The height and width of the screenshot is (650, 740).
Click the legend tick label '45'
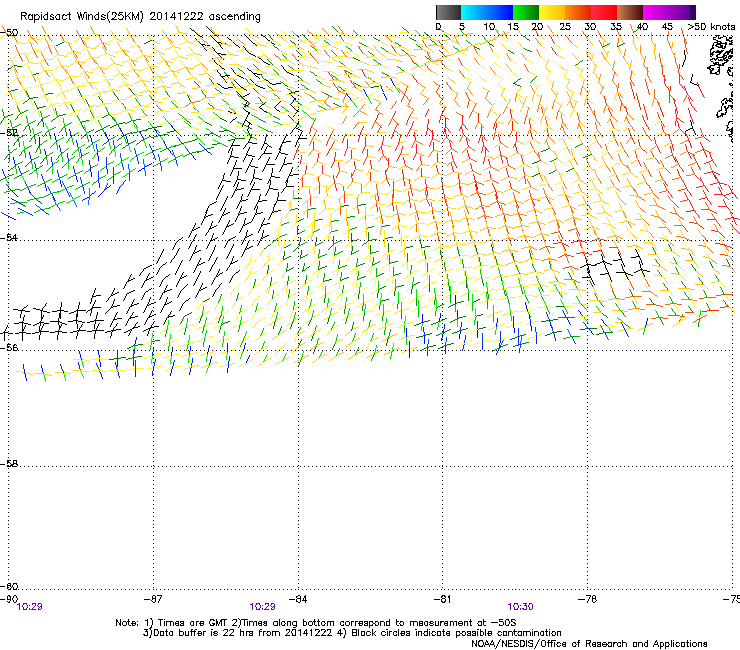(667, 27)
